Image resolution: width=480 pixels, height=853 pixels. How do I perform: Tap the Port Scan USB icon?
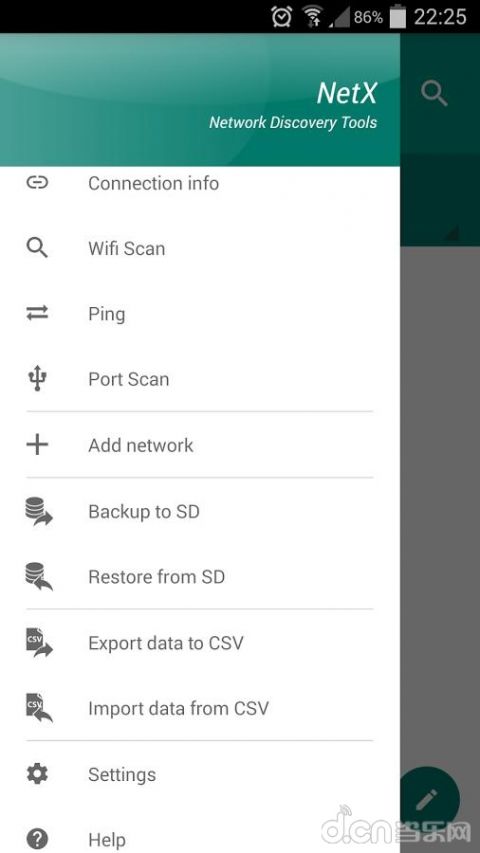(37, 379)
